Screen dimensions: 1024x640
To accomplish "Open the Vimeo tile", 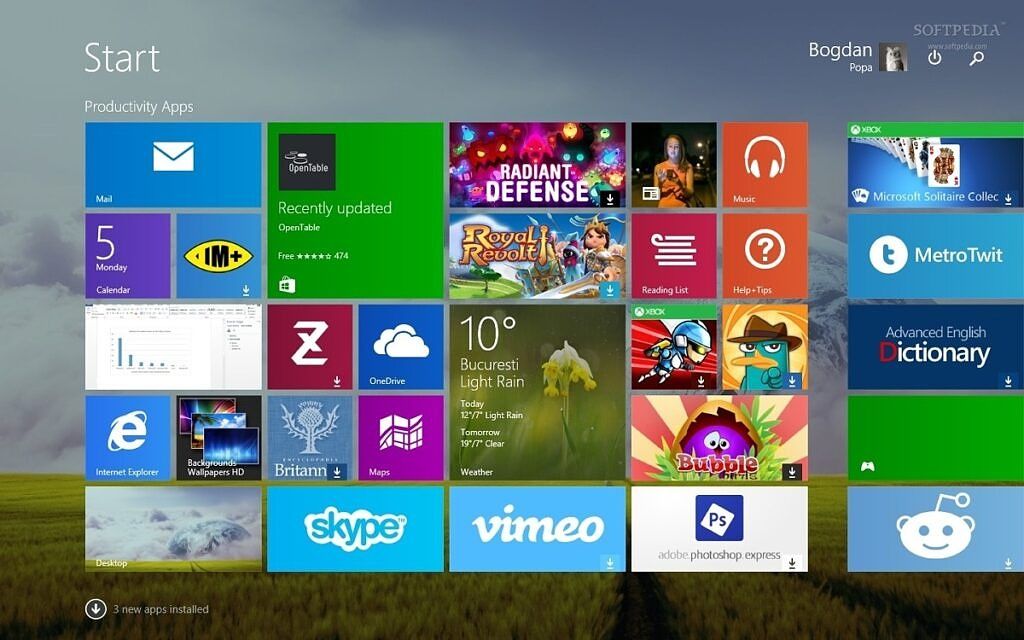I will (x=537, y=527).
